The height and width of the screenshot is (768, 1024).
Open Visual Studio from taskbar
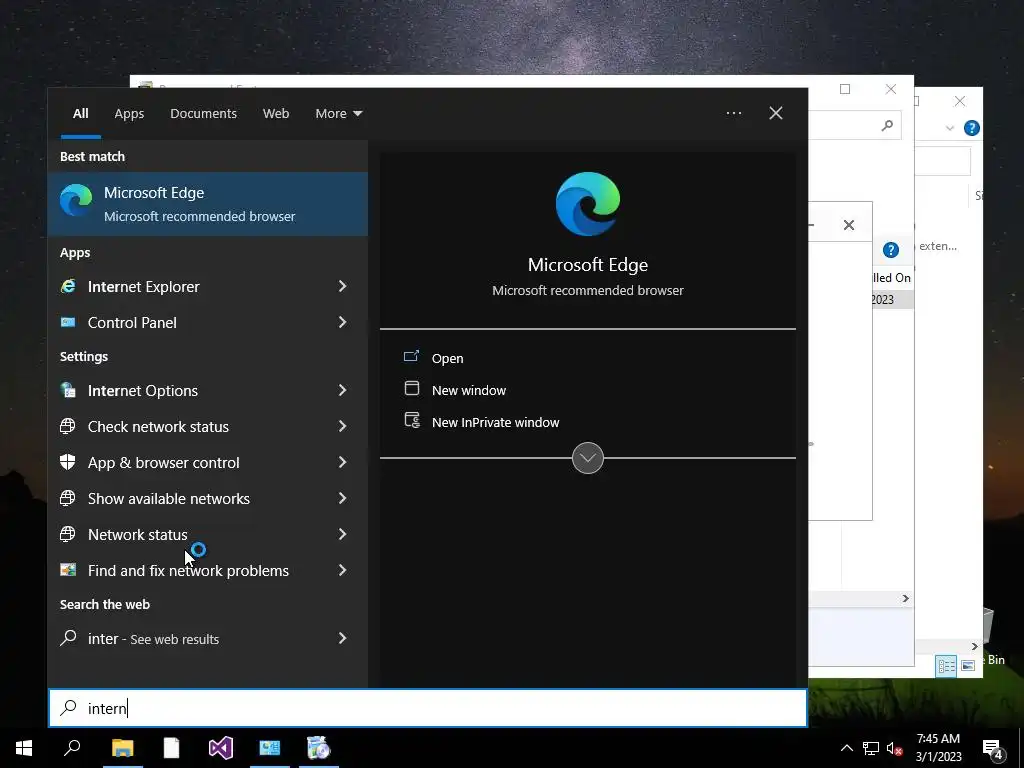click(x=221, y=748)
